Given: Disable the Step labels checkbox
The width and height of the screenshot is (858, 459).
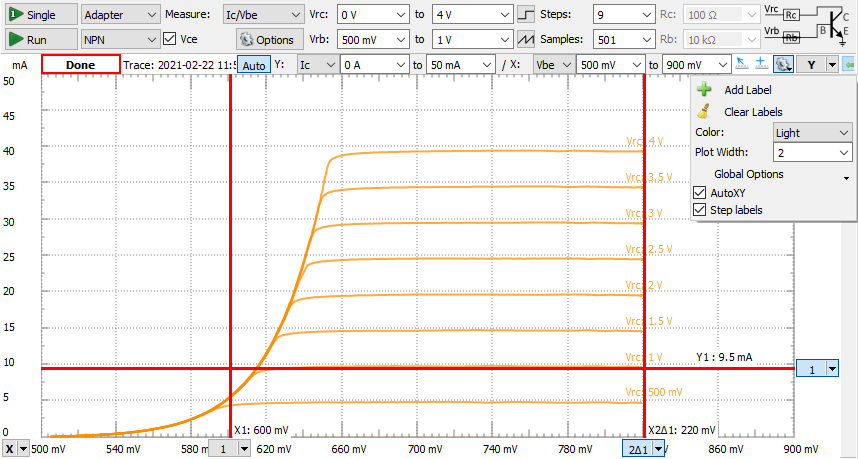Looking at the screenshot, I should [700, 210].
